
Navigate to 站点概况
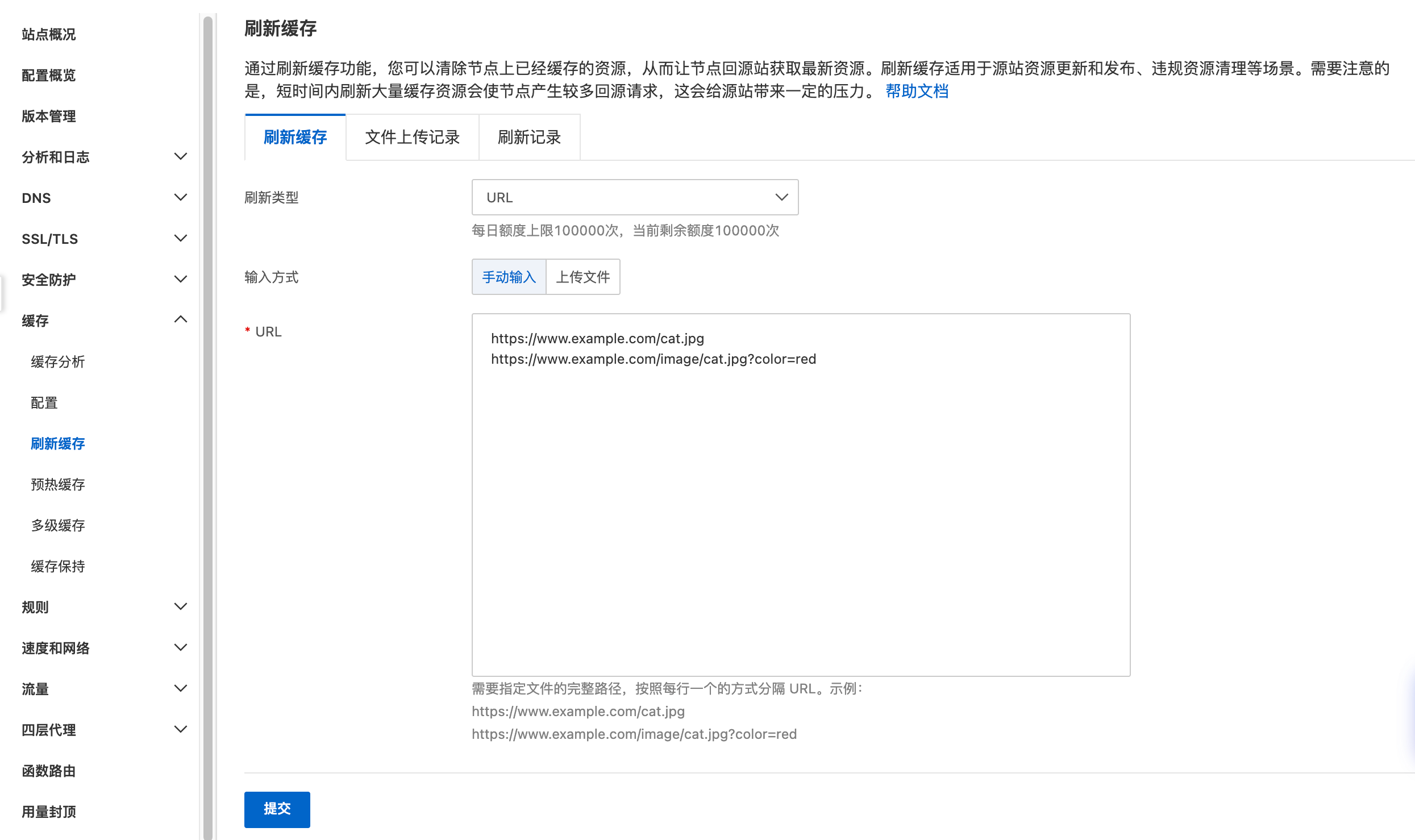click(48, 34)
